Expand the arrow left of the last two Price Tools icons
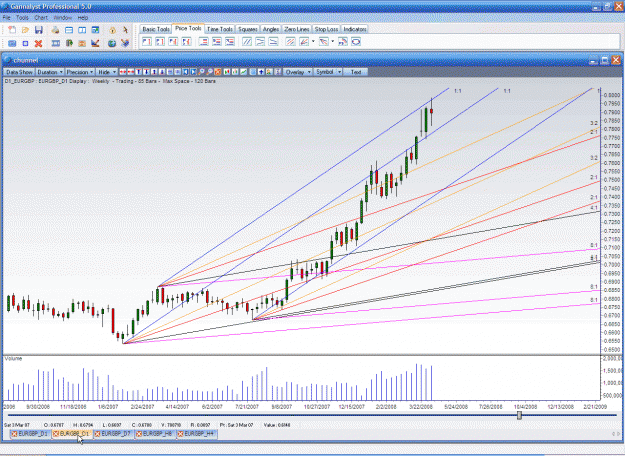 click(x=333, y=41)
